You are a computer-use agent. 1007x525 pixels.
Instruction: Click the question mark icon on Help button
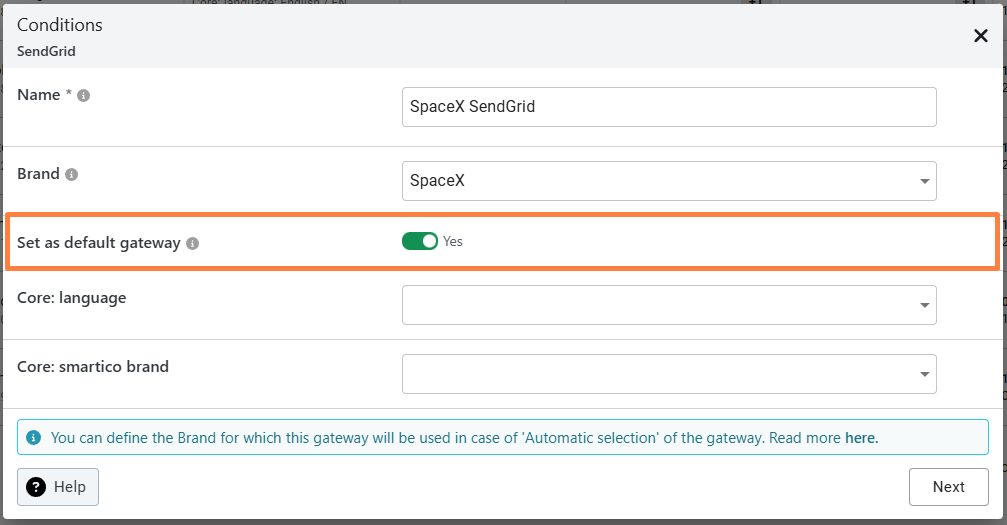pos(37,487)
